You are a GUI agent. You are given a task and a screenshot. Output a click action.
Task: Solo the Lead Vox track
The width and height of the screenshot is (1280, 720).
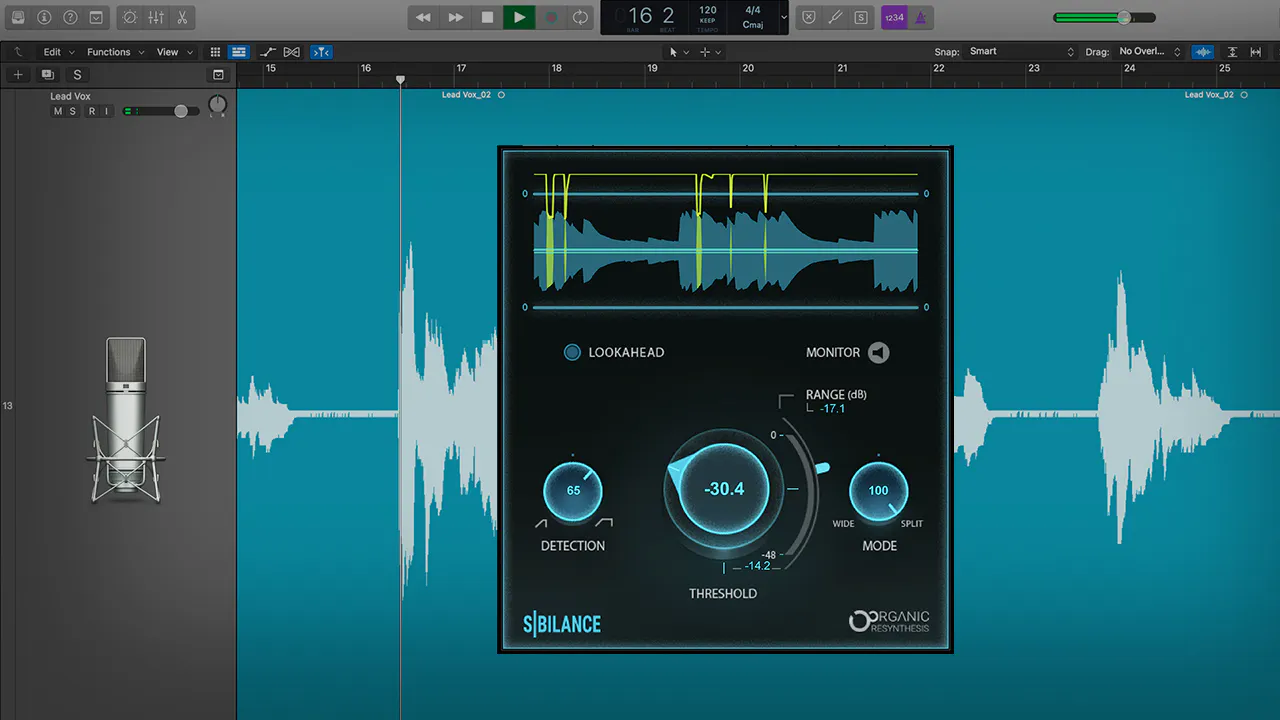pos(72,111)
